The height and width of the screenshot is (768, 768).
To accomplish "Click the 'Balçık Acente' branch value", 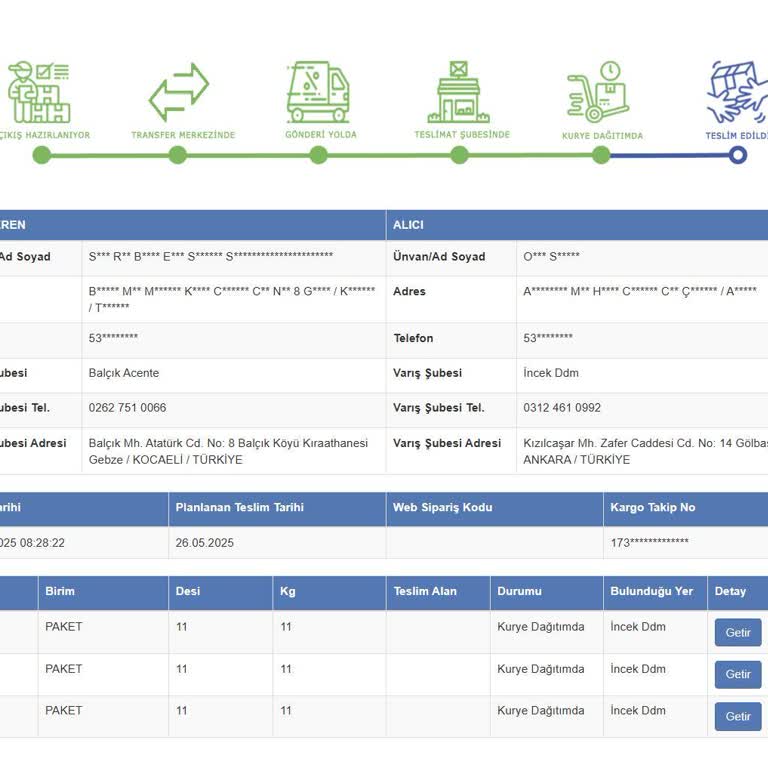I will coord(124,373).
